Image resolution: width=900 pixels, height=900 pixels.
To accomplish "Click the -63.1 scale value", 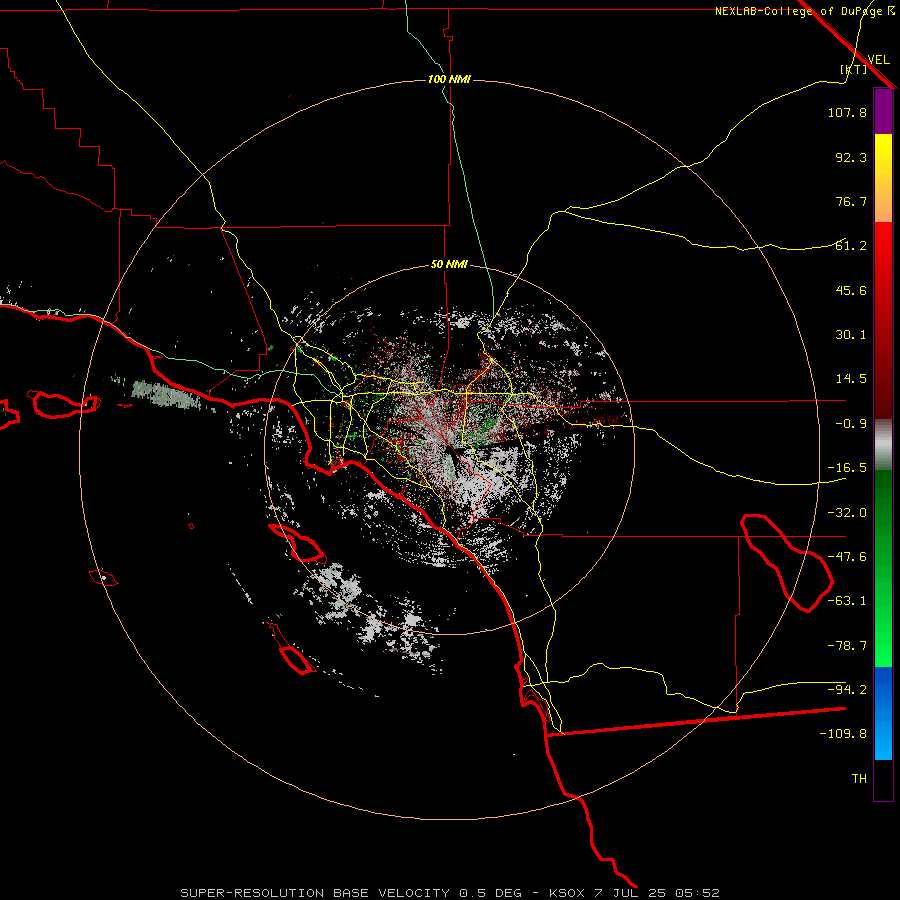I will coord(847,601).
